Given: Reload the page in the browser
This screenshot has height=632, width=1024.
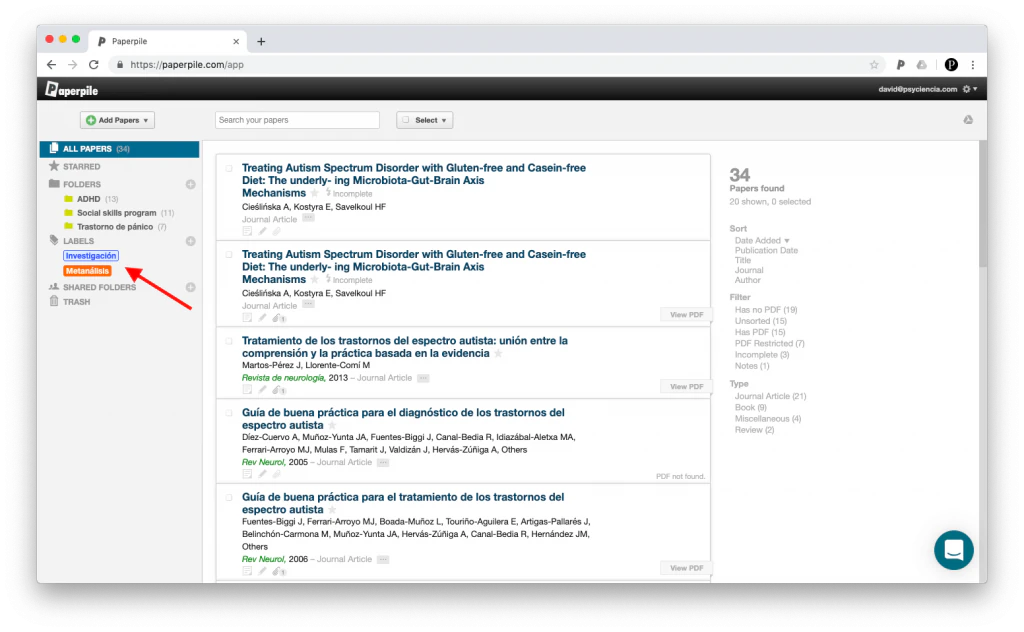Looking at the screenshot, I should click(94, 65).
